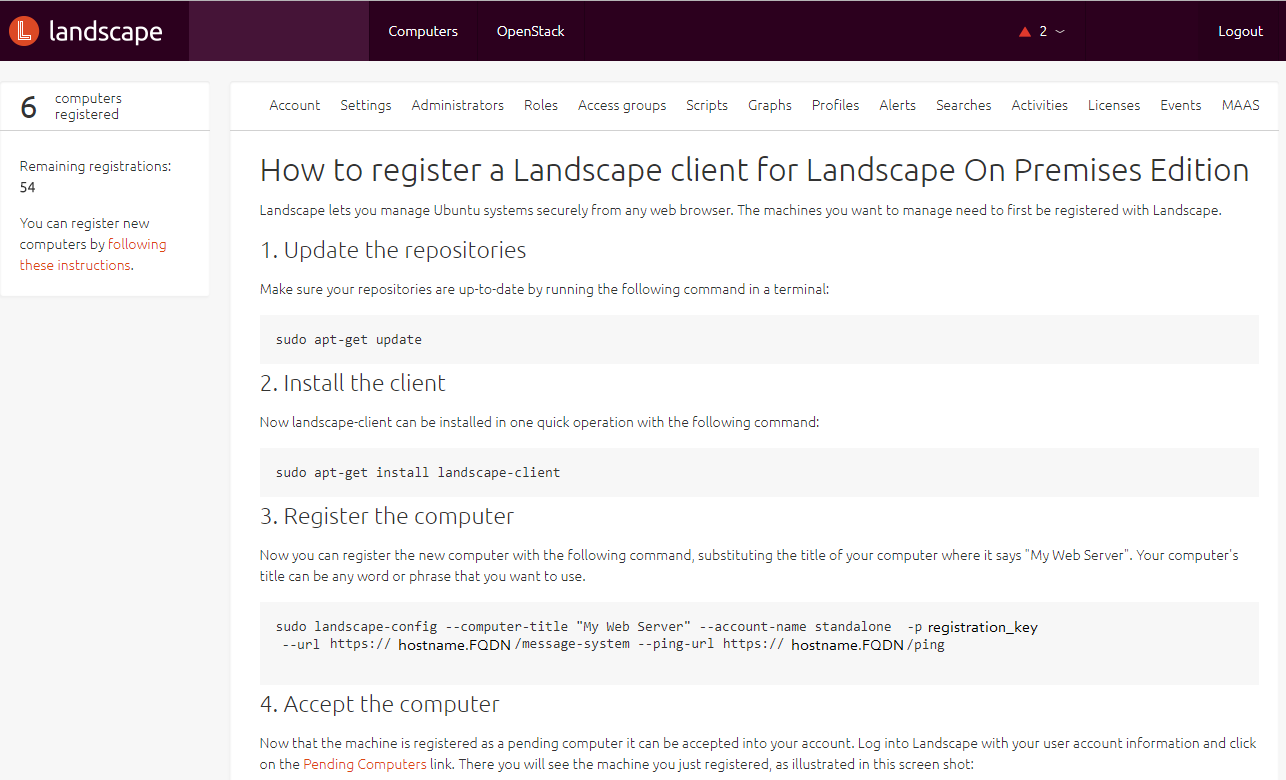1286x780 pixels.
Task: Open the Profiles tab
Action: pyautogui.click(x=835, y=105)
